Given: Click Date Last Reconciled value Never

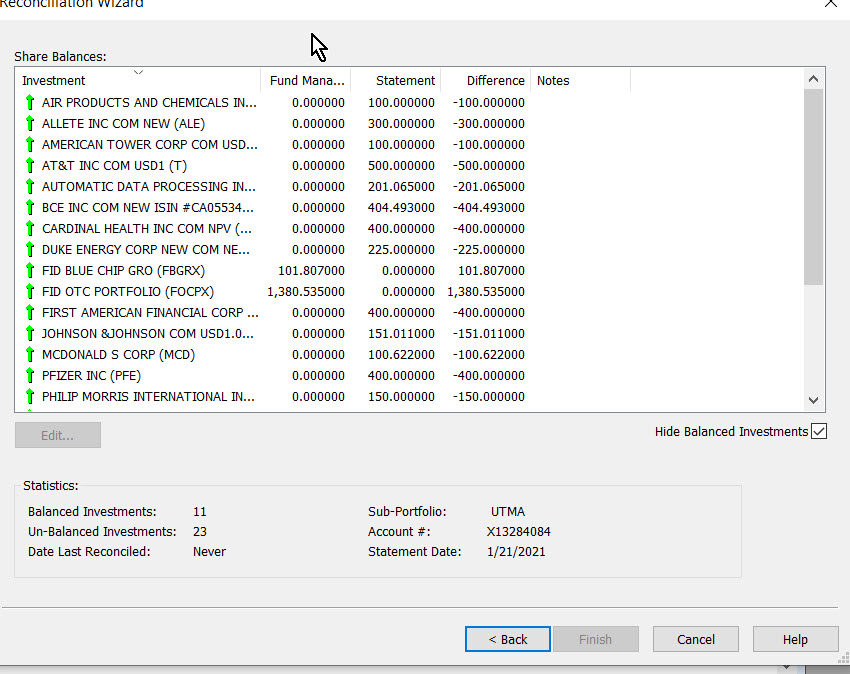Looking at the screenshot, I should pos(209,551).
